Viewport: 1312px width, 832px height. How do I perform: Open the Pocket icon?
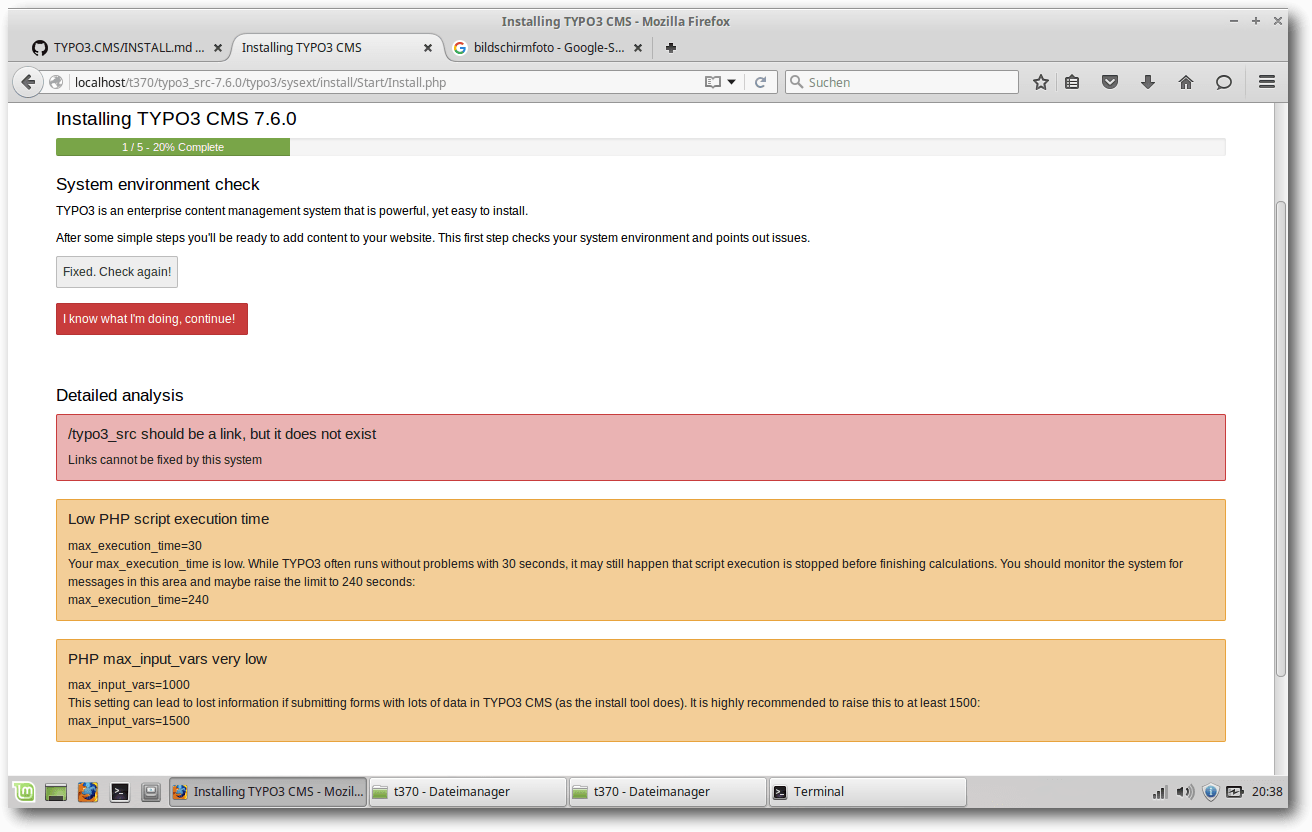(1110, 82)
